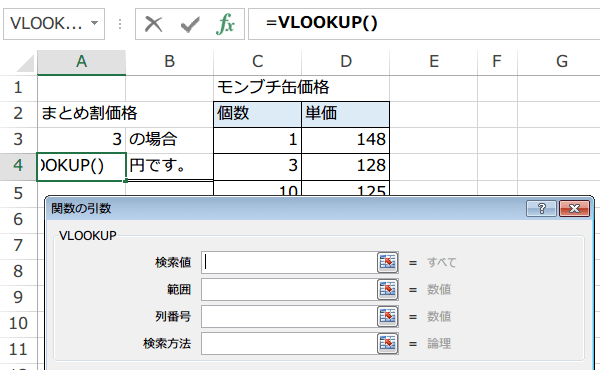
Task: Focus the 範囲 input field
Action: [x=289, y=290]
